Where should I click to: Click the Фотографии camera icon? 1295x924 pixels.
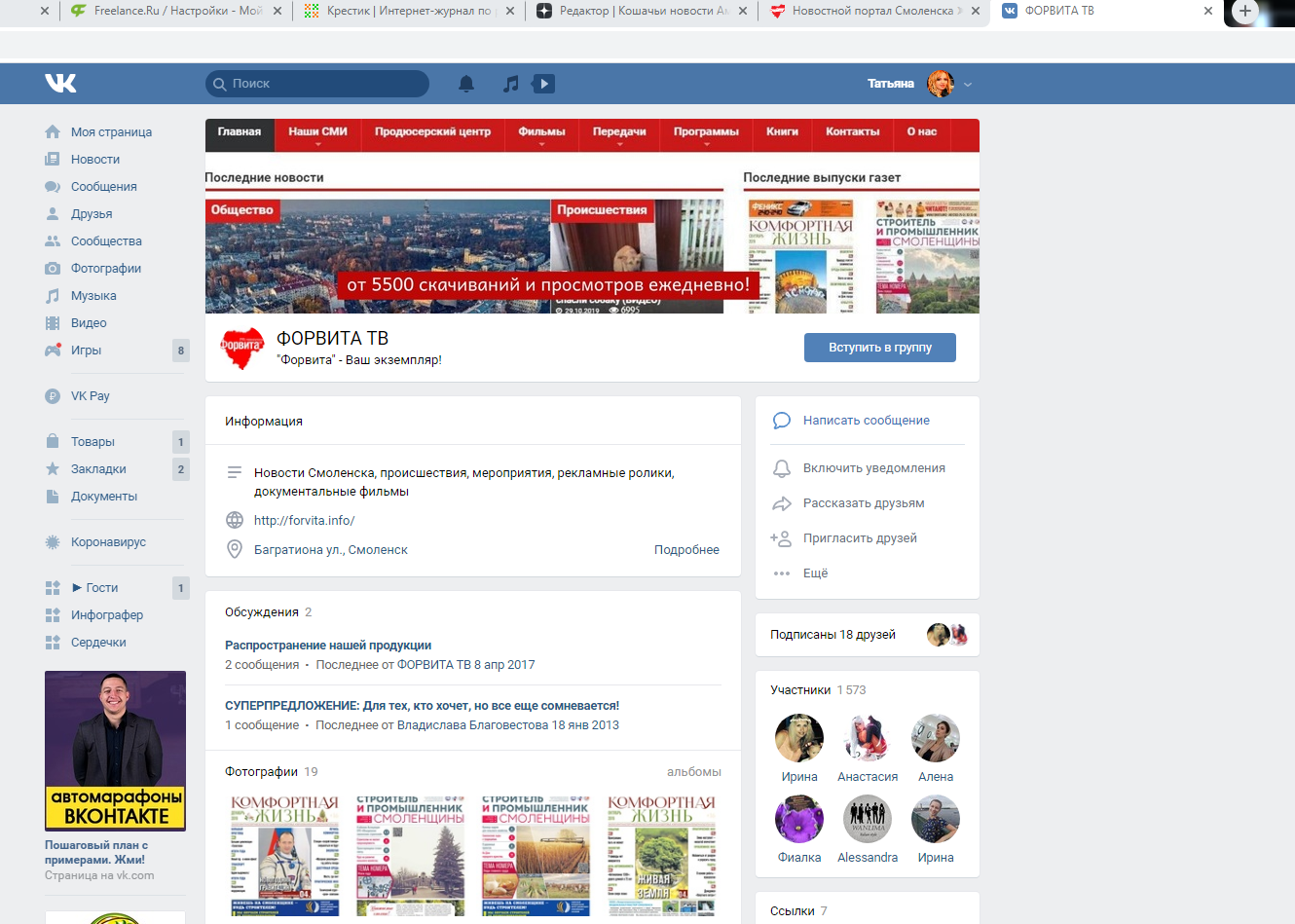coord(53,268)
